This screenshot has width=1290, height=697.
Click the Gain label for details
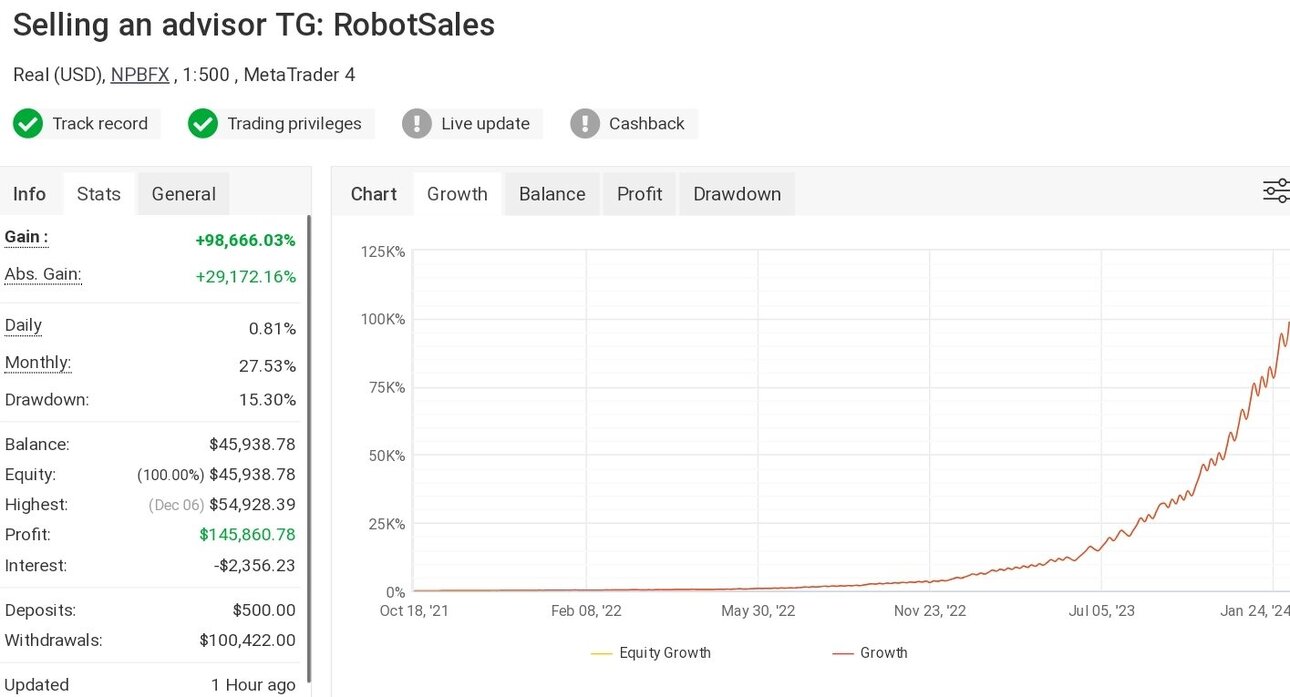(x=26, y=237)
